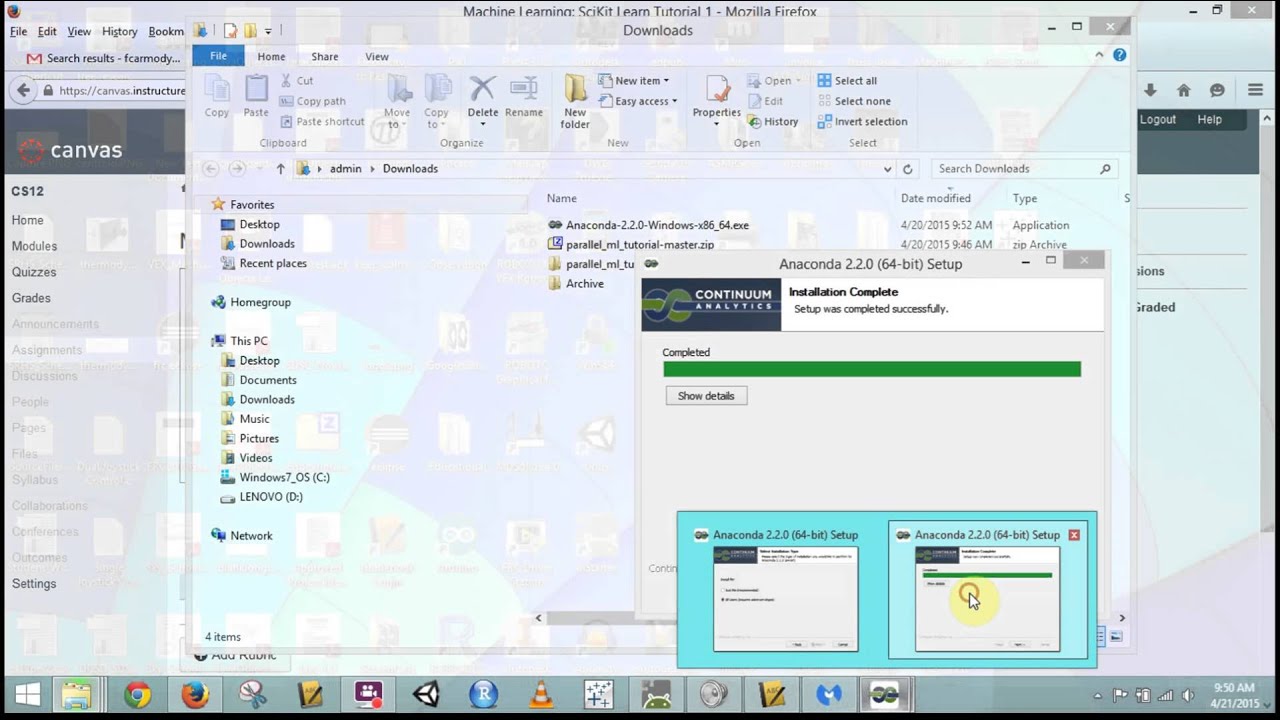Switch to the Share ribbon tab
Viewport: 1280px width, 720px height.
coord(324,57)
